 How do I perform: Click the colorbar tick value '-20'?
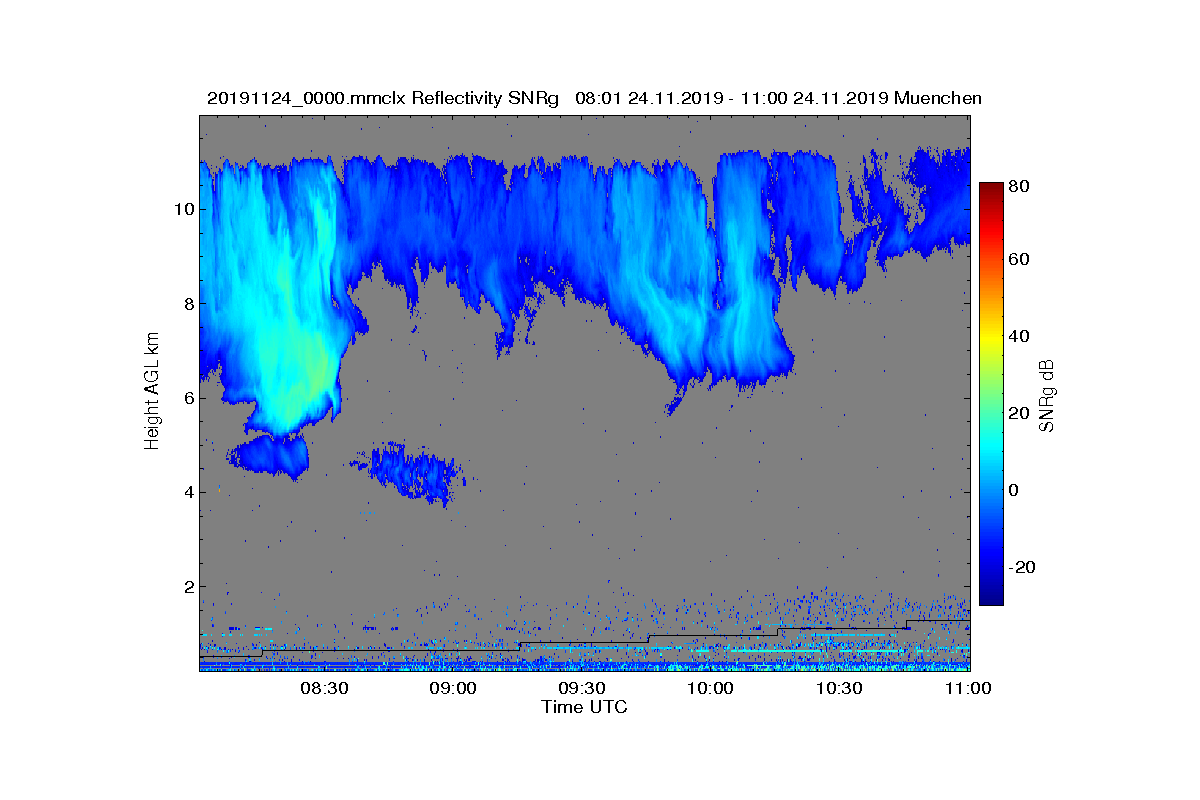pyautogui.click(x=1023, y=567)
